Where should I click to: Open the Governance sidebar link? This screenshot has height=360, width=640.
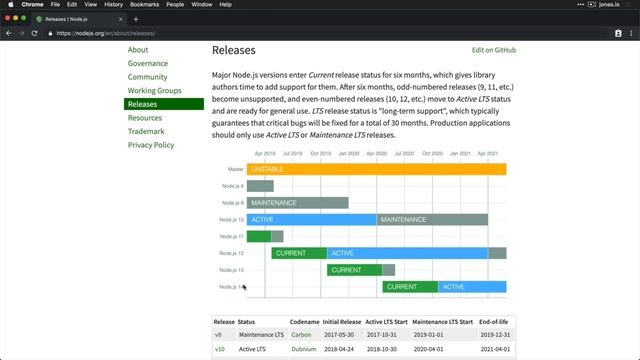point(148,63)
